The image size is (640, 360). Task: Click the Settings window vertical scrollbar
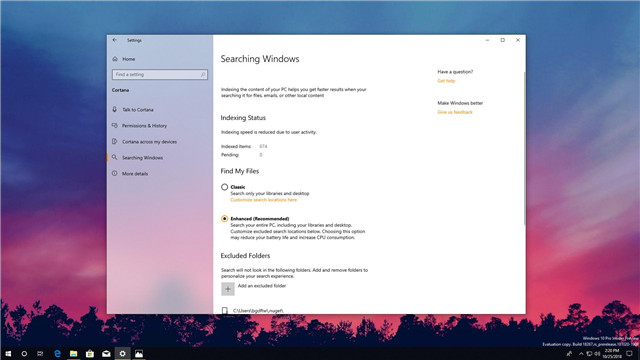pos(524,148)
